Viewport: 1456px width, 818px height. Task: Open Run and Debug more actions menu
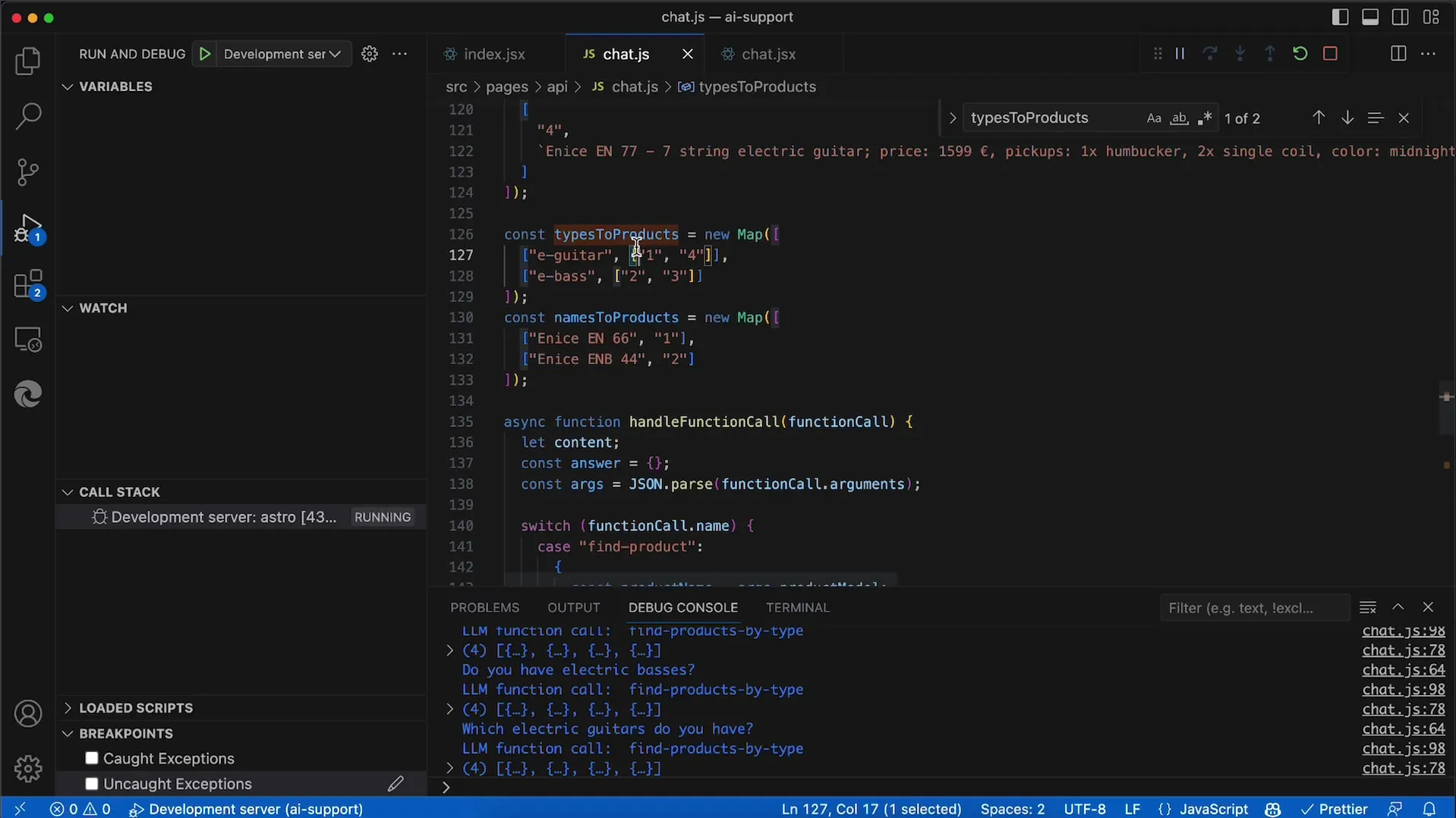click(400, 54)
